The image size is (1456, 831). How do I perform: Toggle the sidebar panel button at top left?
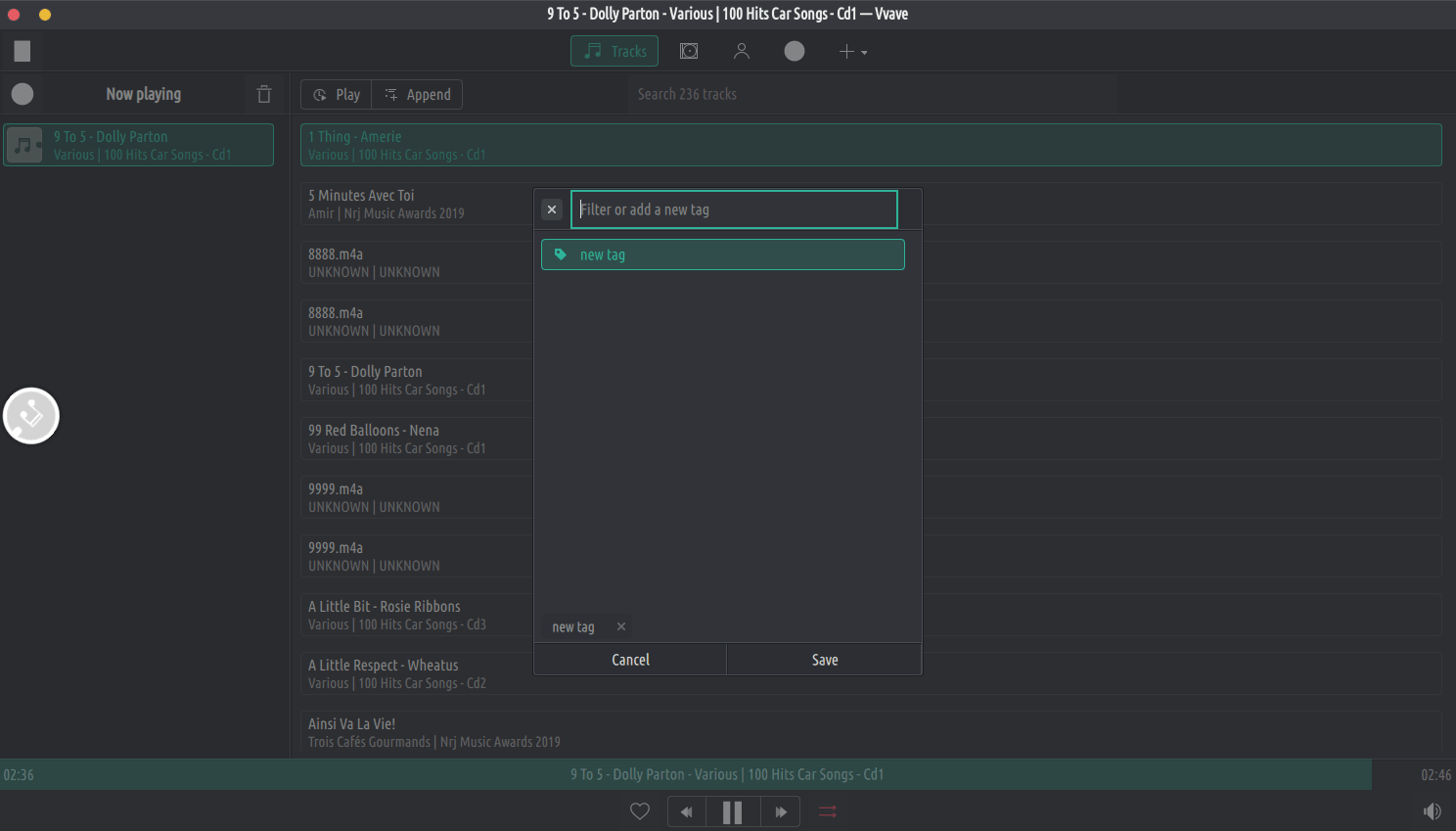[23, 51]
